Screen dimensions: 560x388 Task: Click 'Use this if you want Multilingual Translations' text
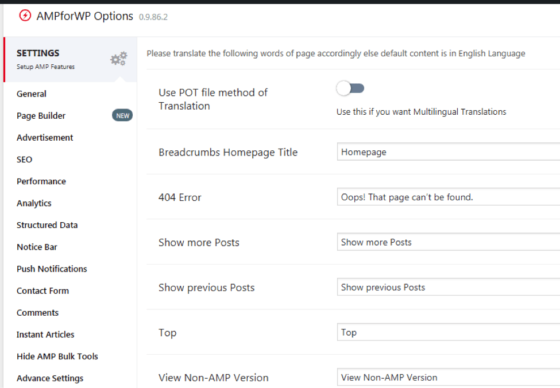tap(421, 112)
